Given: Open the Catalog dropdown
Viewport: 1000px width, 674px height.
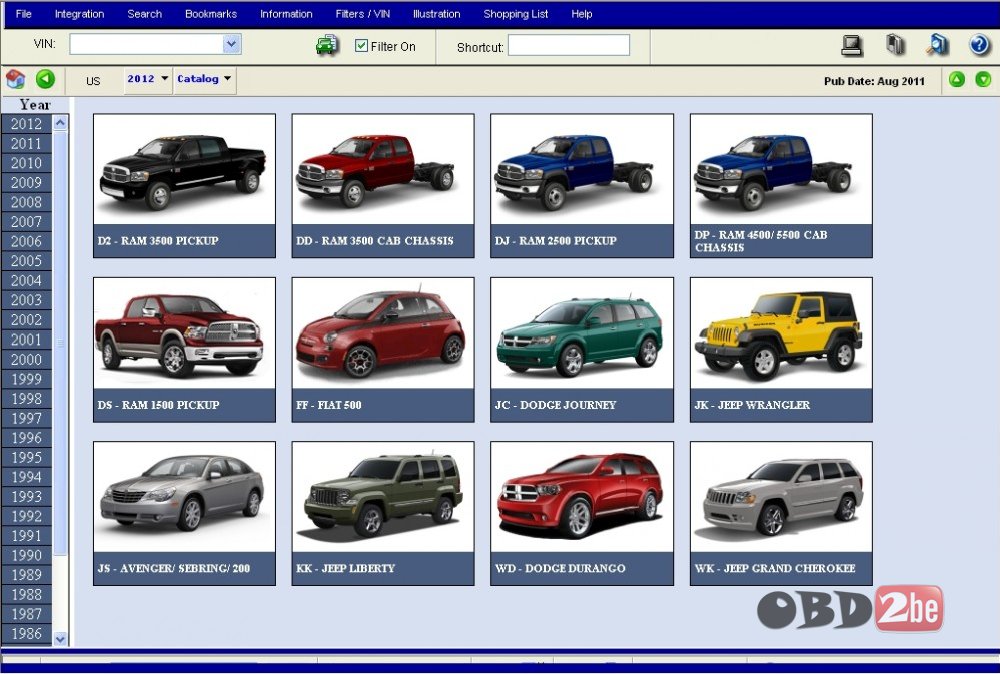Looking at the screenshot, I should pyautogui.click(x=205, y=80).
